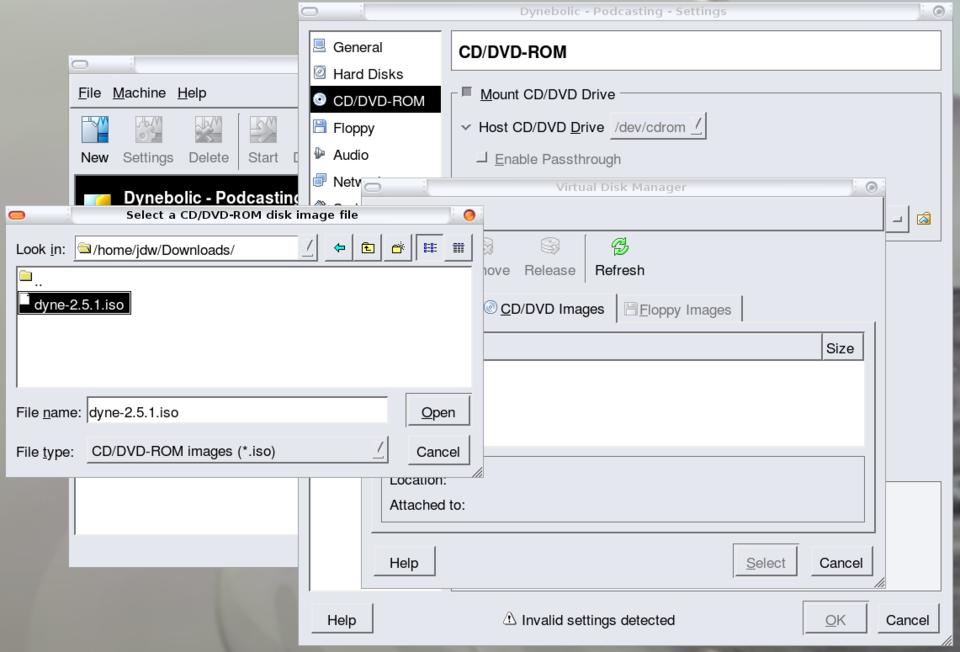Select the Host CD/DVD Drive radio option
Image resolution: width=960 pixels, height=652 pixels.
[x=466, y=127]
